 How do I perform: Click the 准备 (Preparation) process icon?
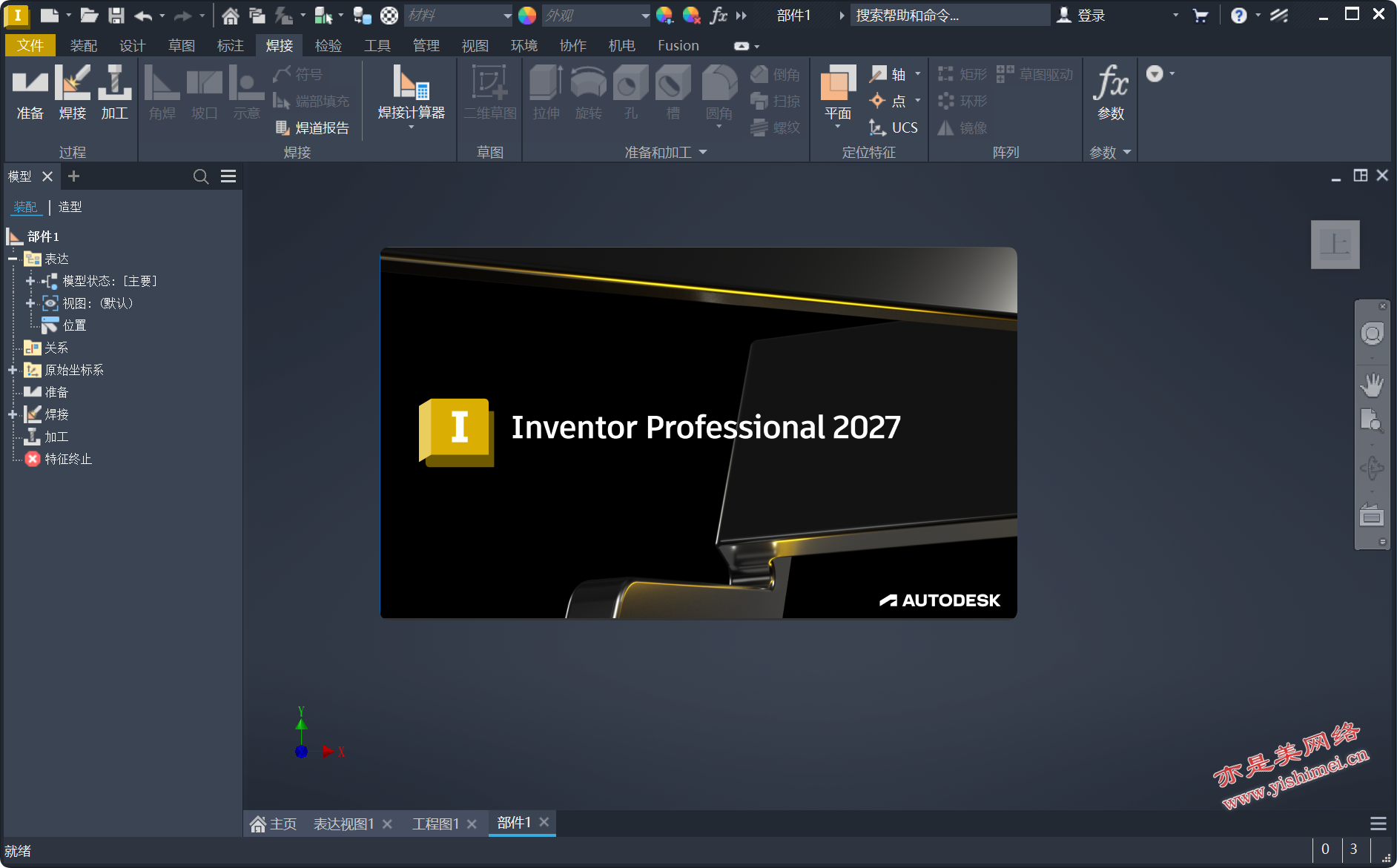coord(30,92)
